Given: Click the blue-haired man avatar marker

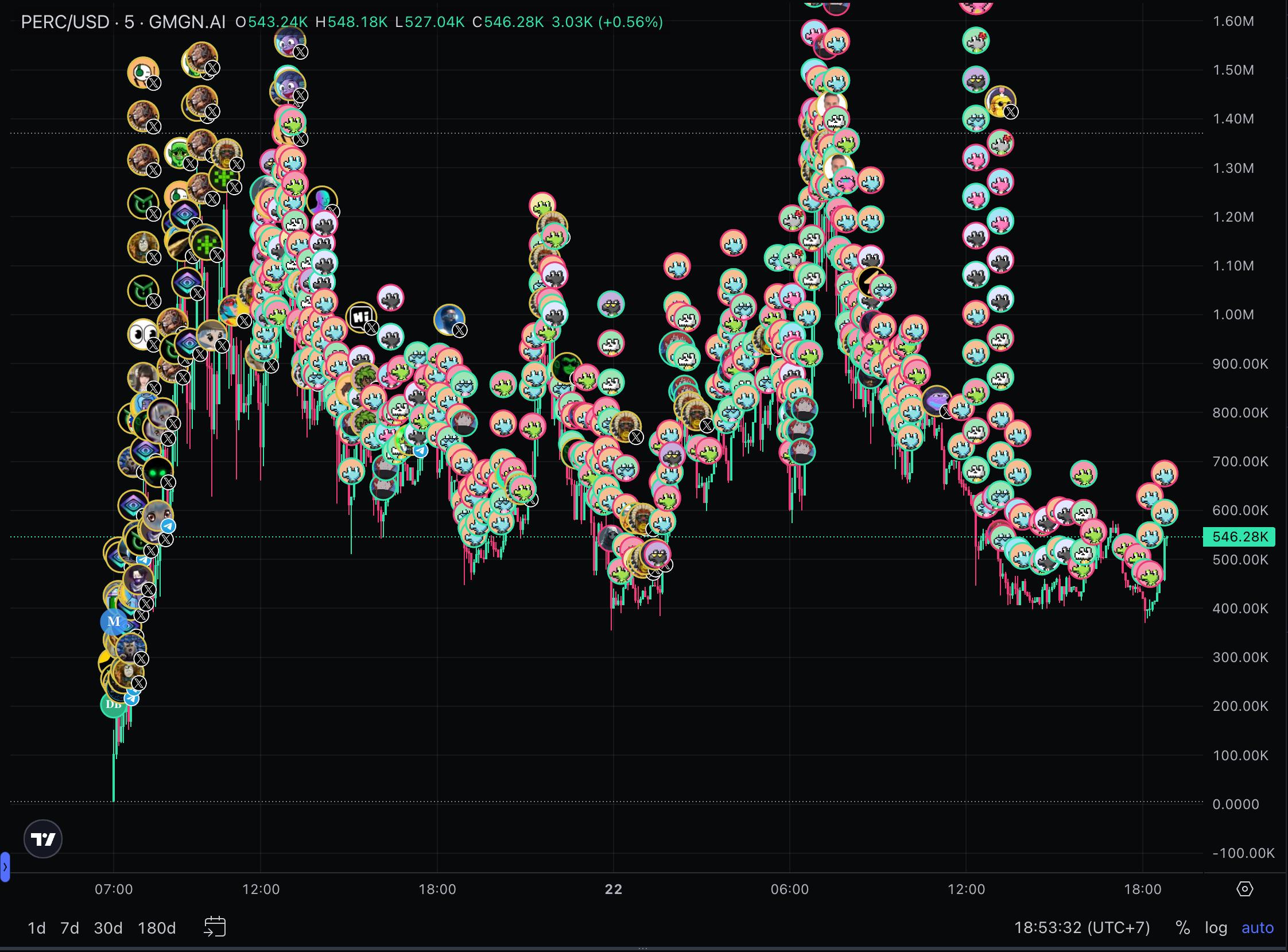Looking at the screenshot, I should tap(448, 318).
